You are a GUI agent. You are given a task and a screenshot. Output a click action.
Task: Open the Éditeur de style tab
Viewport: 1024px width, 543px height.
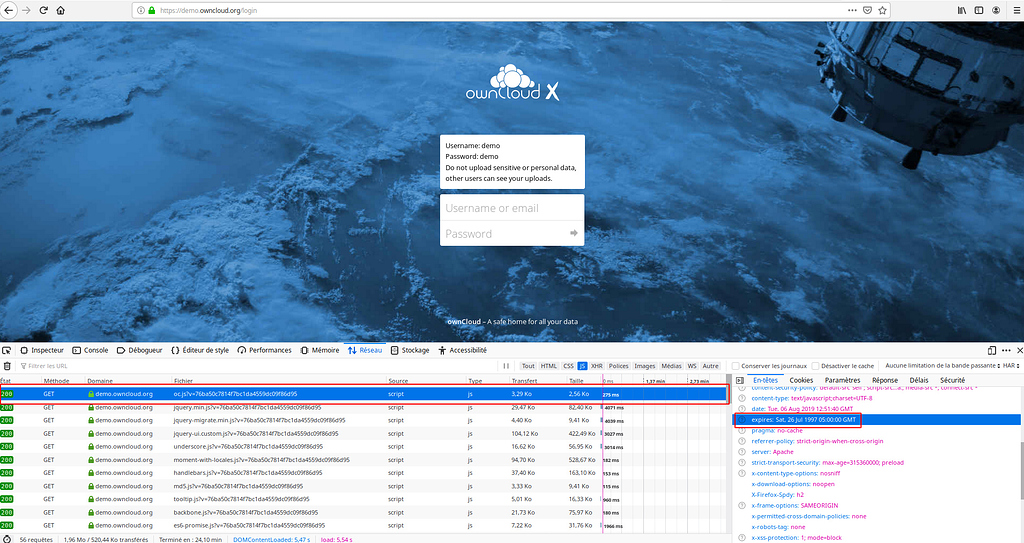point(200,350)
